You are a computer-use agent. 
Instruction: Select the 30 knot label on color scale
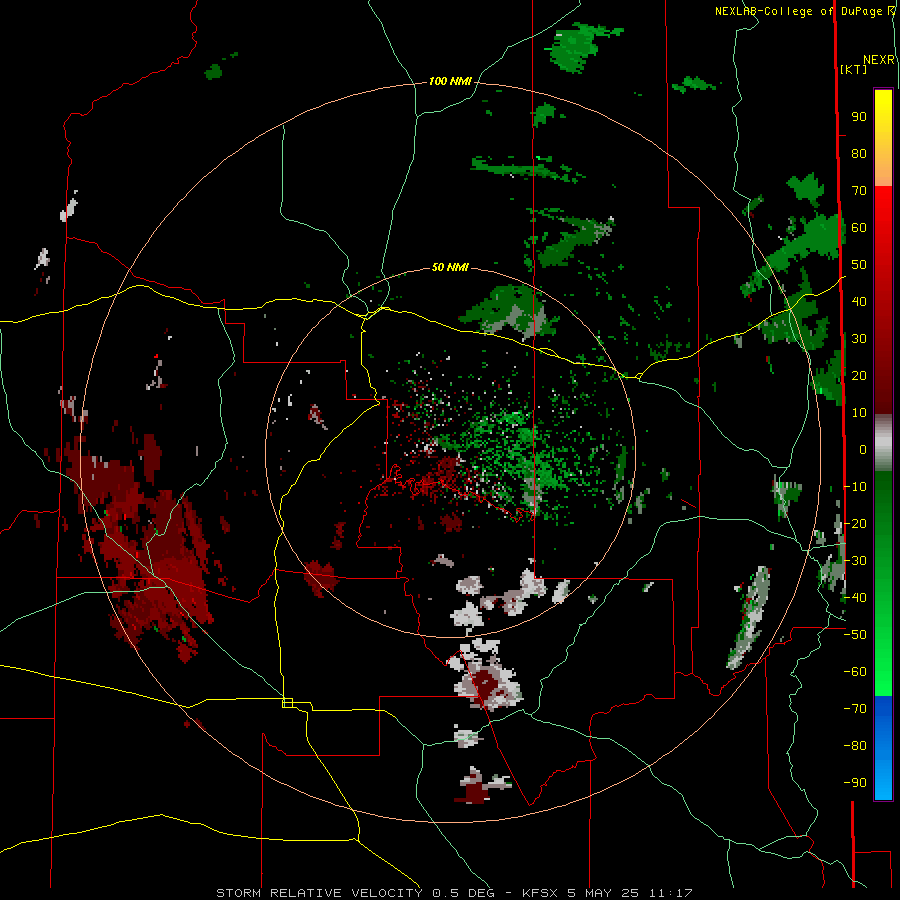point(859,339)
